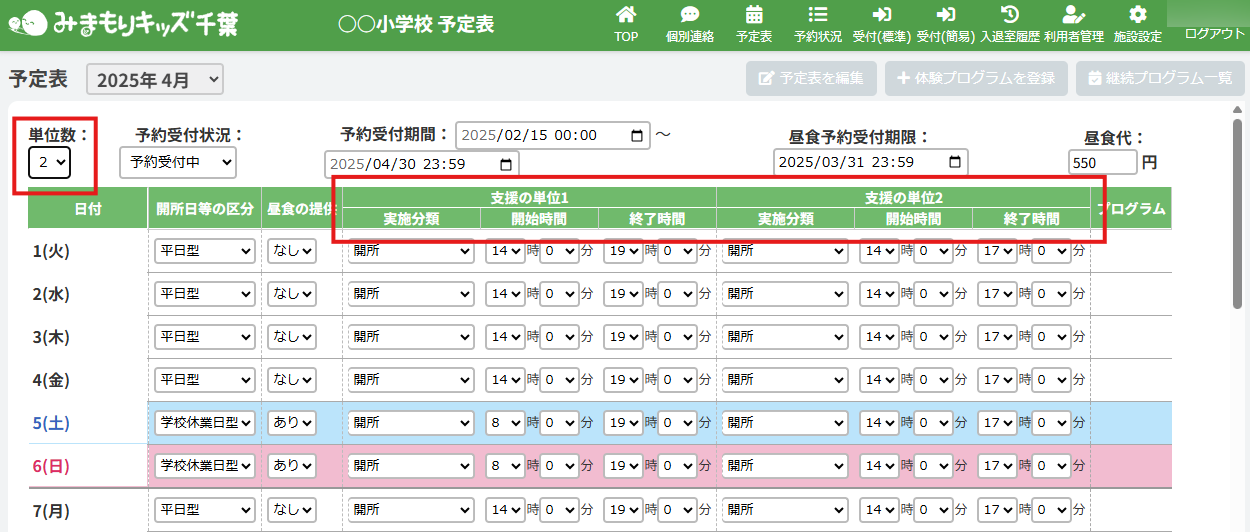
Task: Click the TOP home icon
Action: 626,15
